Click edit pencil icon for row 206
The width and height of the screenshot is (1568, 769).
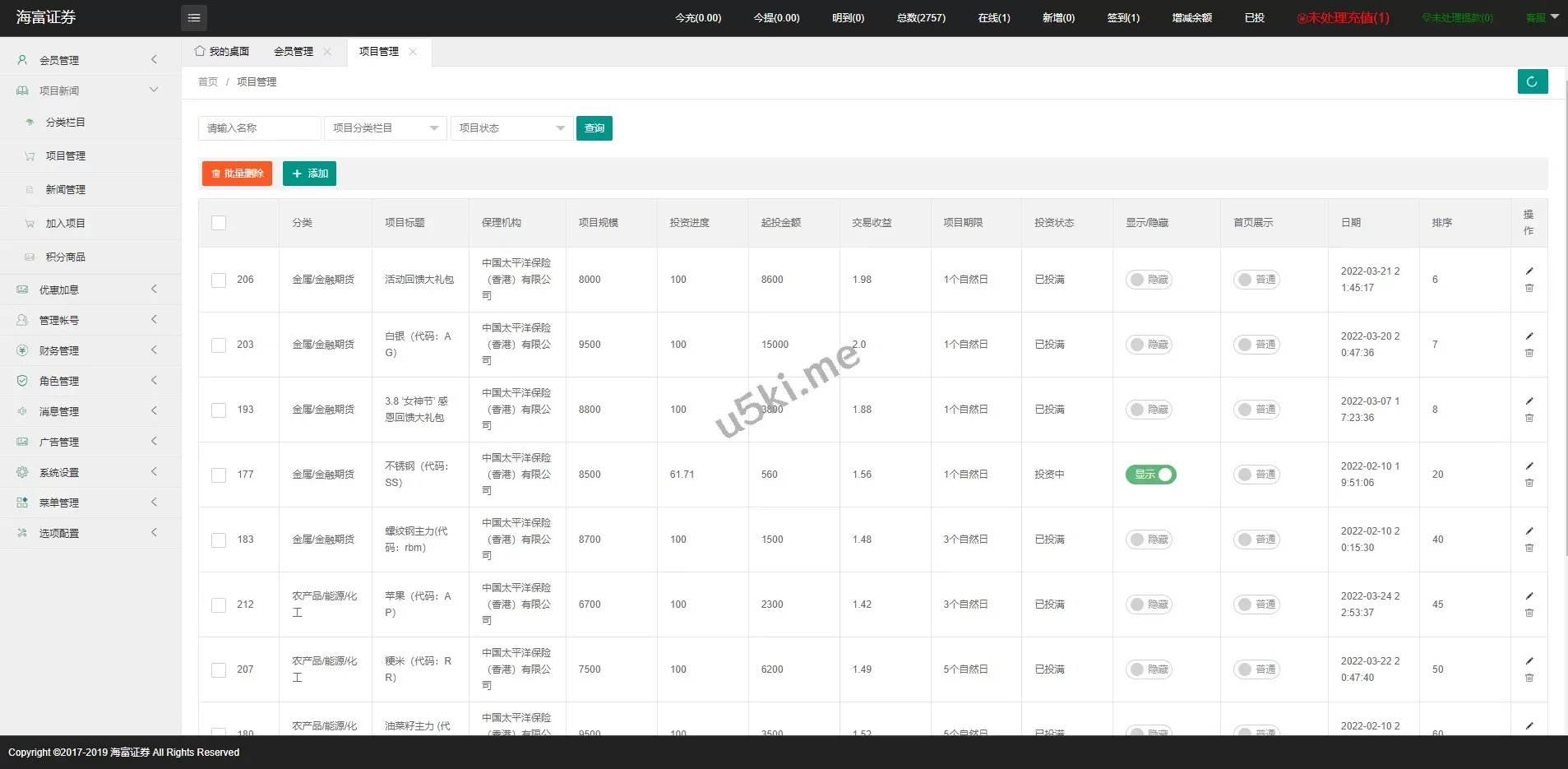click(x=1529, y=271)
